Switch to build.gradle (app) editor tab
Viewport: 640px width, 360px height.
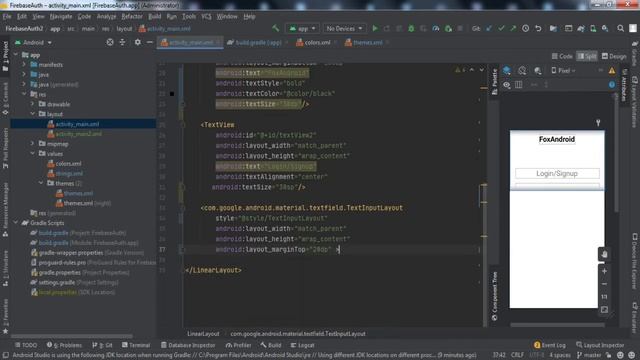click(258, 42)
